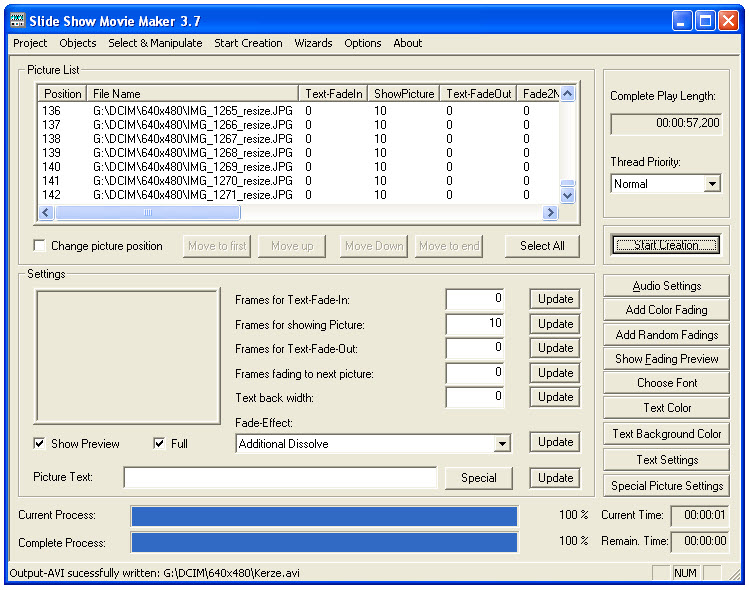Click the Text back width input field
This screenshot has height=590, width=749.
pyautogui.click(x=475, y=397)
